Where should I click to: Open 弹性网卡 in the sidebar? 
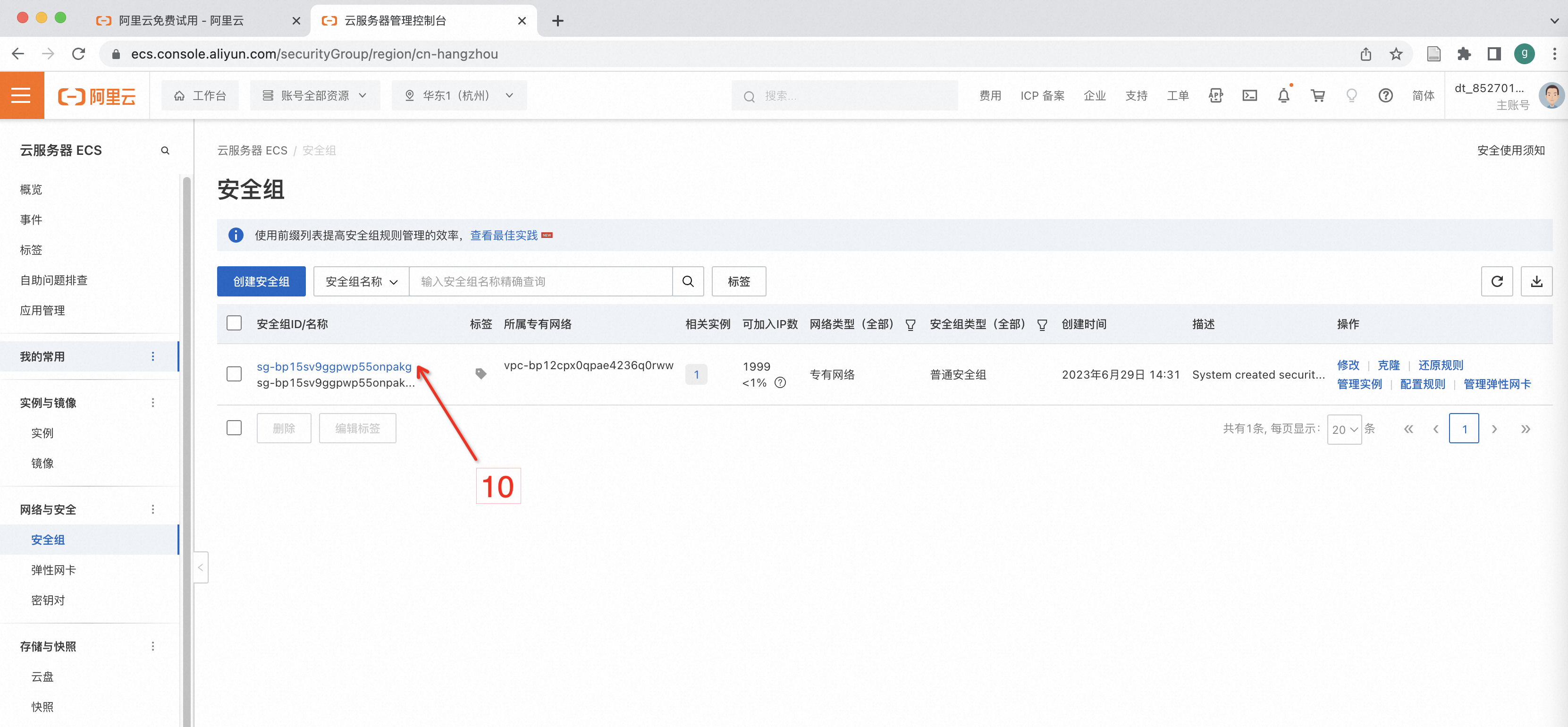click(x=53, y=570)
